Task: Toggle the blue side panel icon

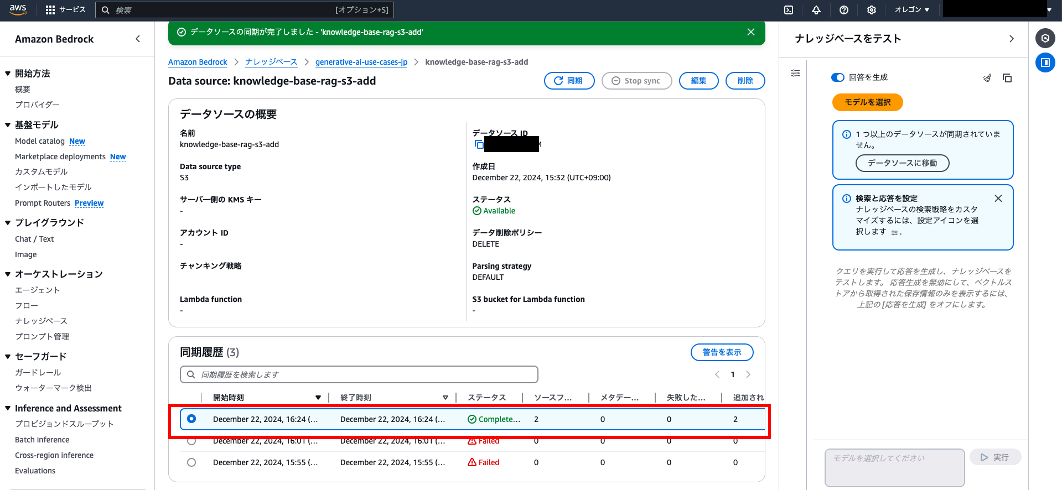Action: (1045, 62)
